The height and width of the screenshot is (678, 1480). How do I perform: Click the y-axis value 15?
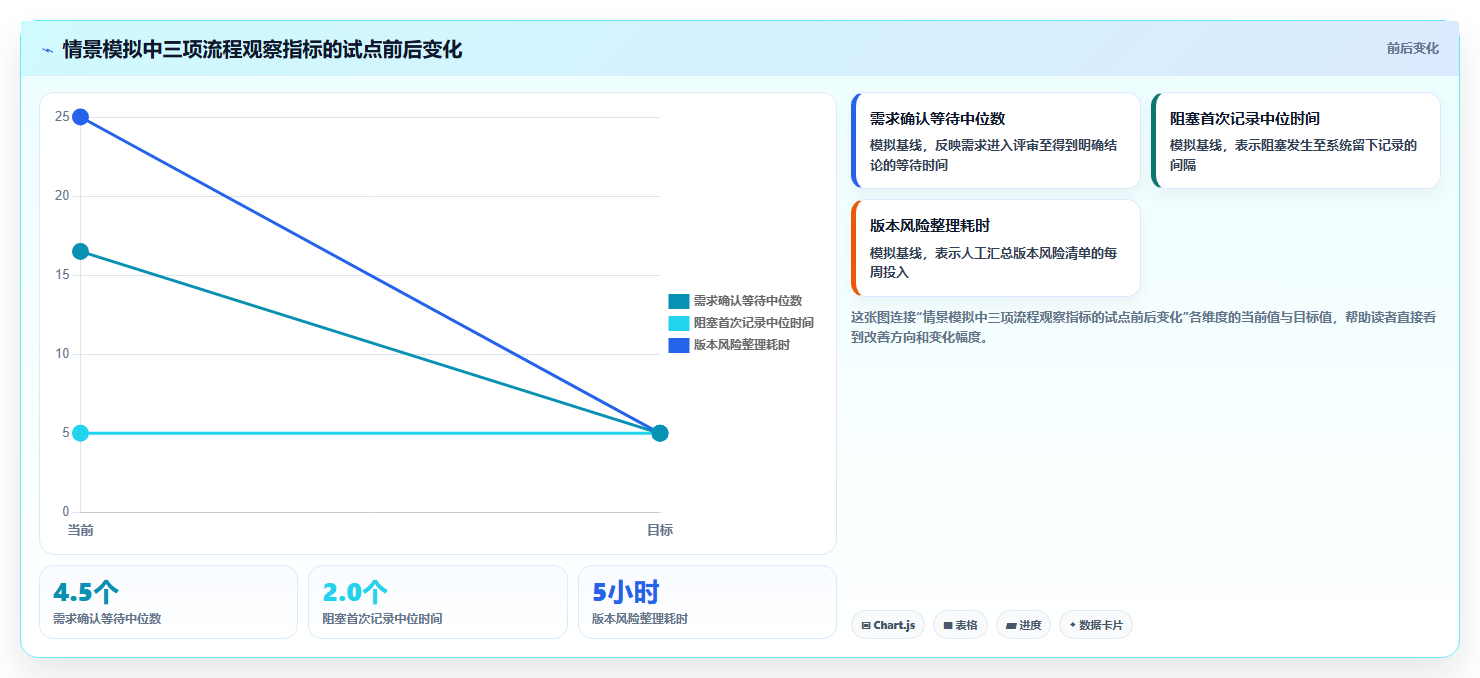(62, 275)
